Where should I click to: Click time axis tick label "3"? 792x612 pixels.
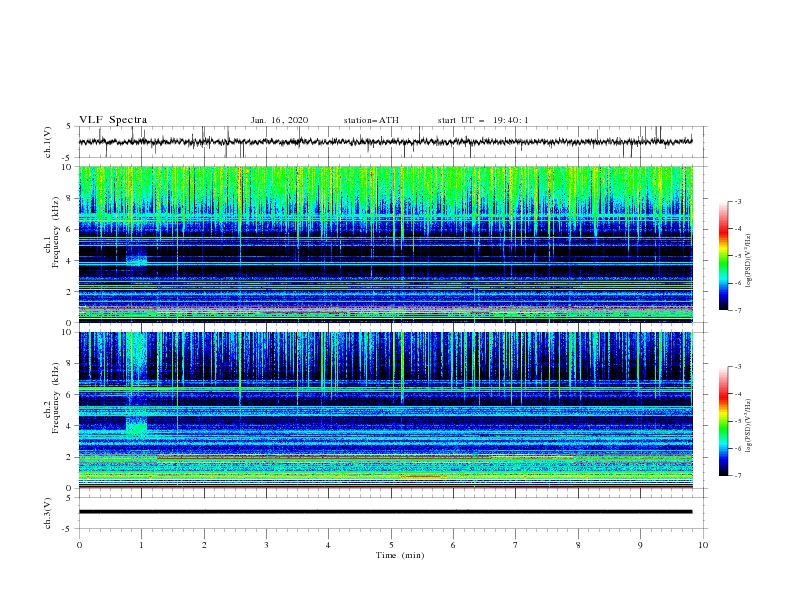click(266, 545)
